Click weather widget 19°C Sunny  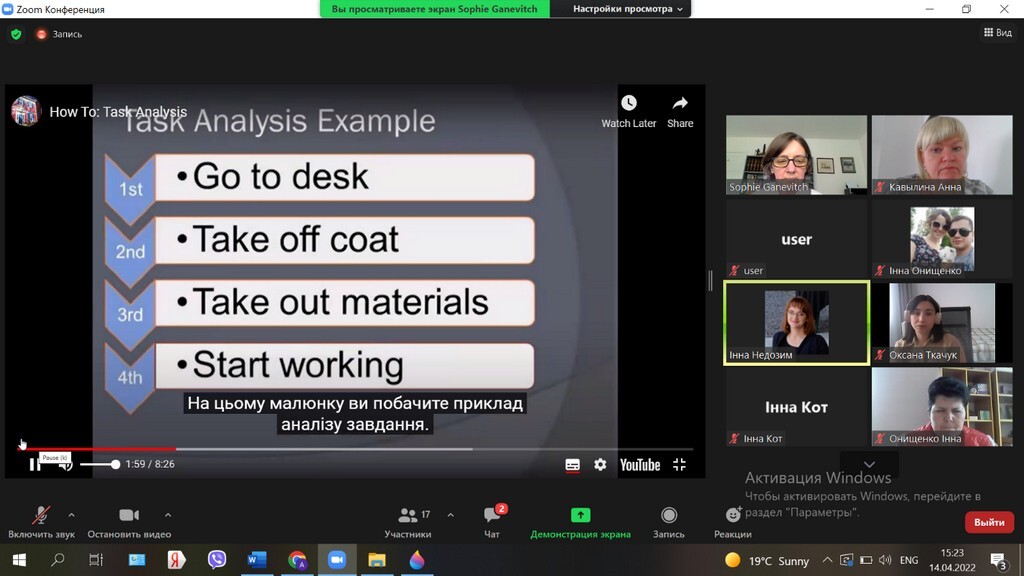tap(767, 560)
